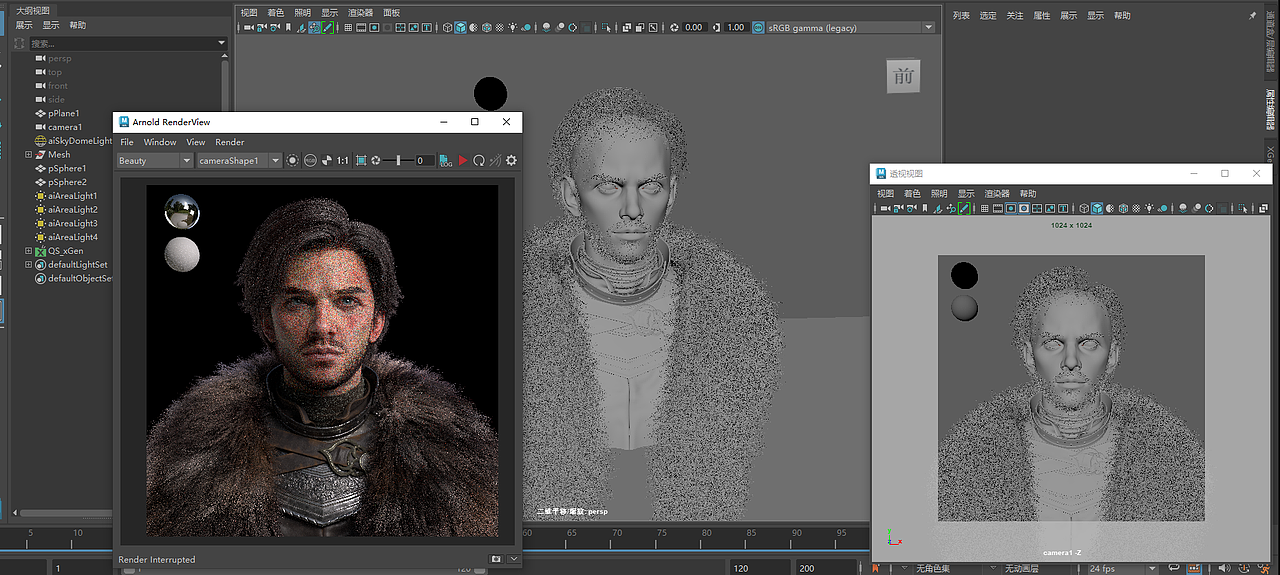Click the gamma 1.00 field in viewport toolbar
Viewport: 1280px width, 575px height.
point(736,27)
